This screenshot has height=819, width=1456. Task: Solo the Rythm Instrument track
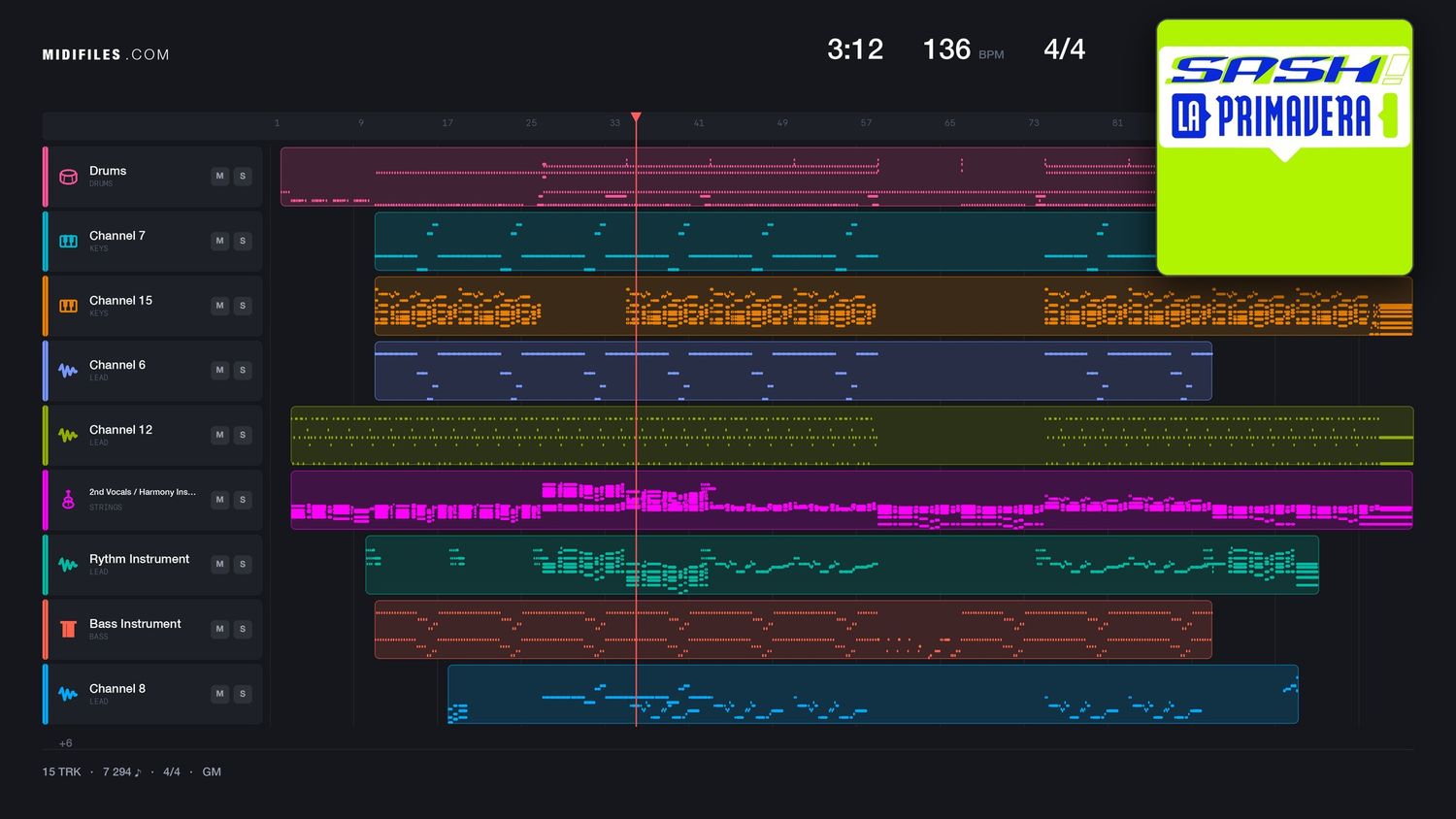(243, 564)
